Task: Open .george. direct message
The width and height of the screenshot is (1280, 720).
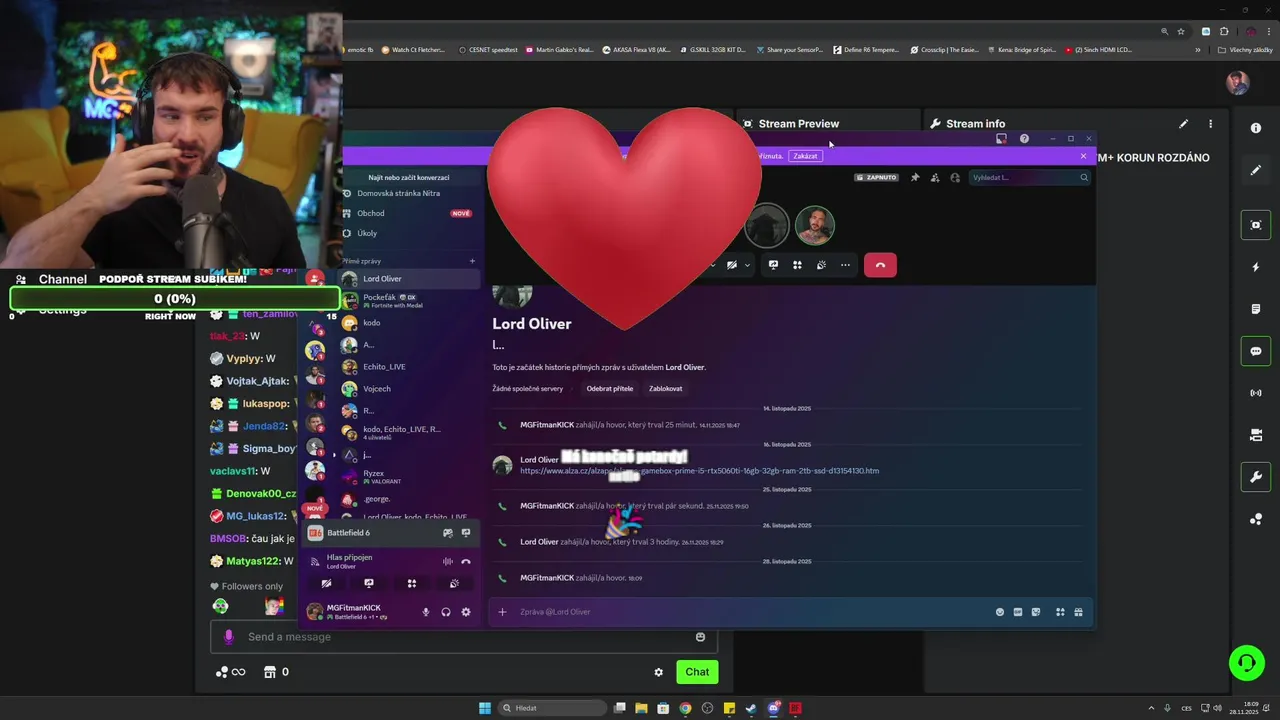Action: (410, 499)
